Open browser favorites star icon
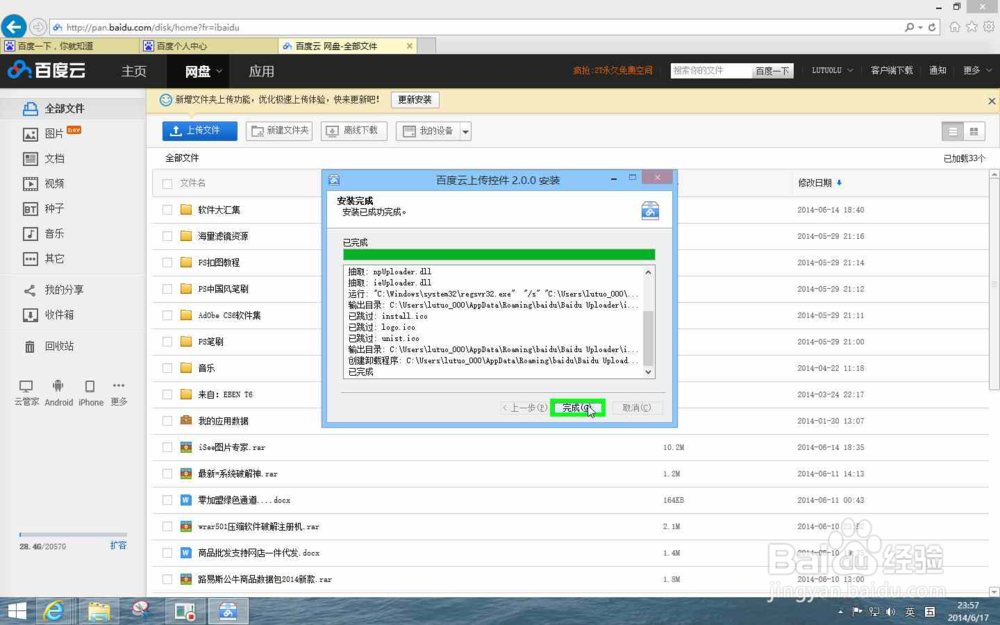 971,27
